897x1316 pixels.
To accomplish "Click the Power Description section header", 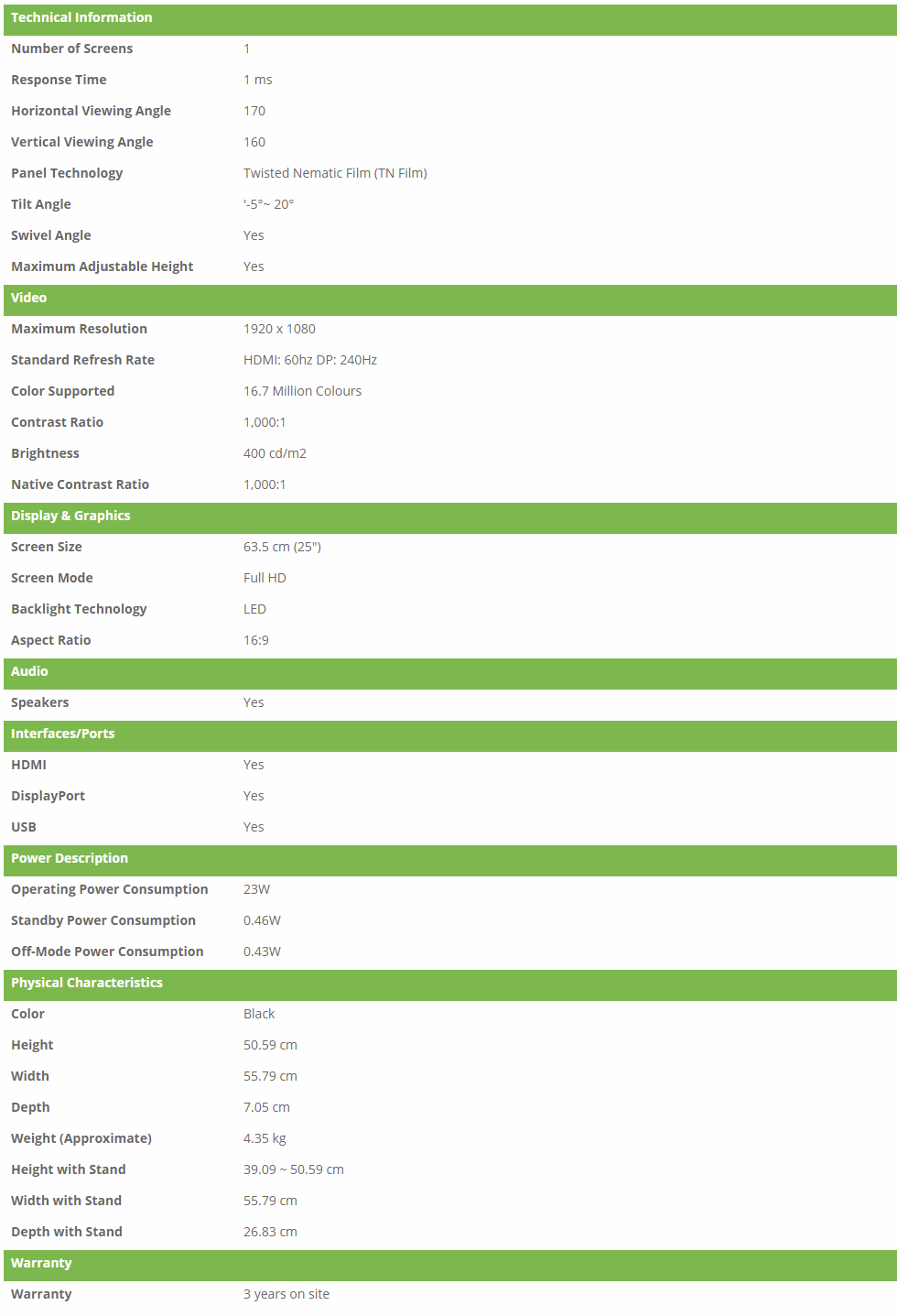I will point(70,858).
